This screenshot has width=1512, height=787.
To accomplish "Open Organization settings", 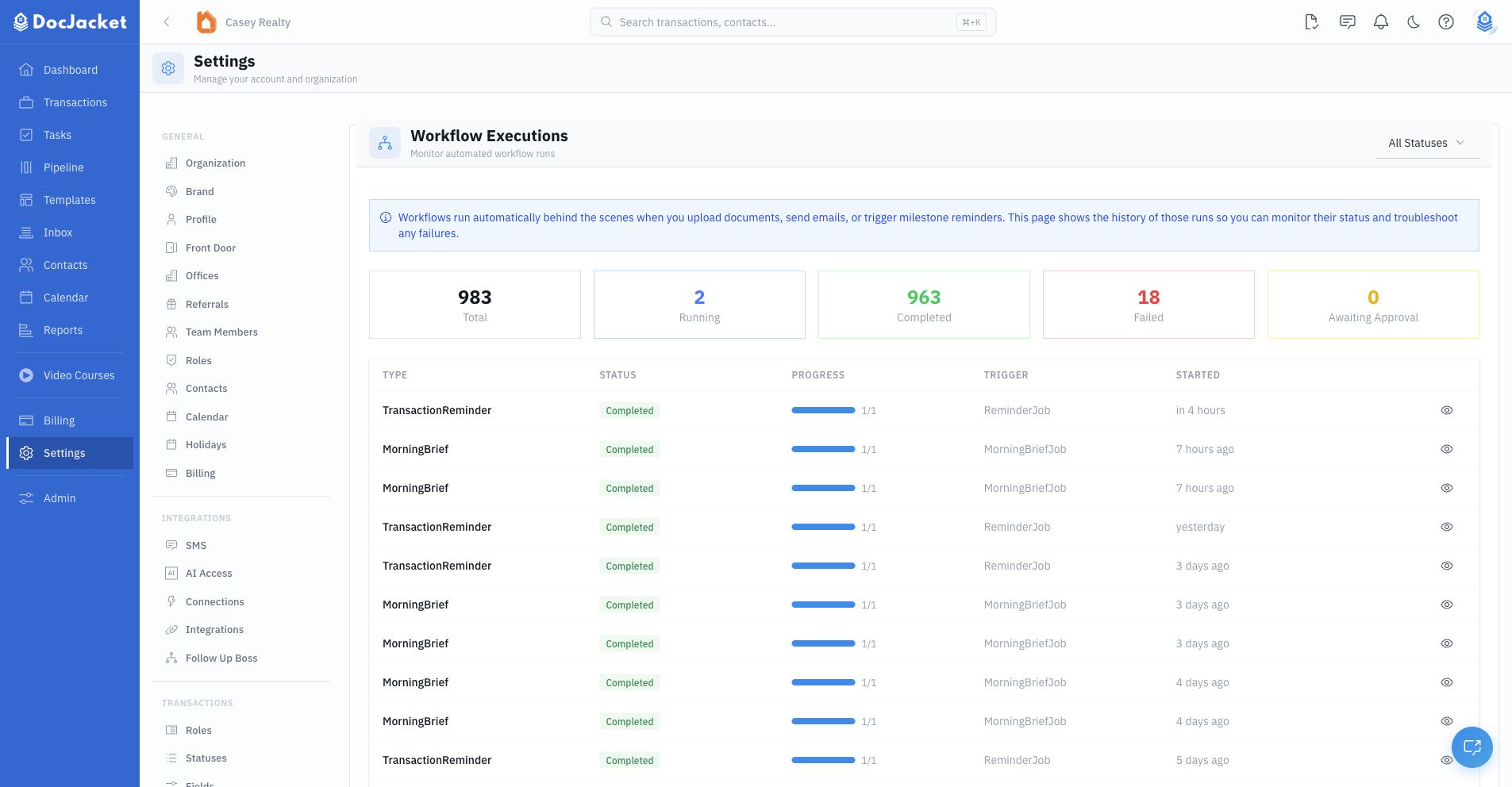I will pyautogui.click(x=241, y=163).
